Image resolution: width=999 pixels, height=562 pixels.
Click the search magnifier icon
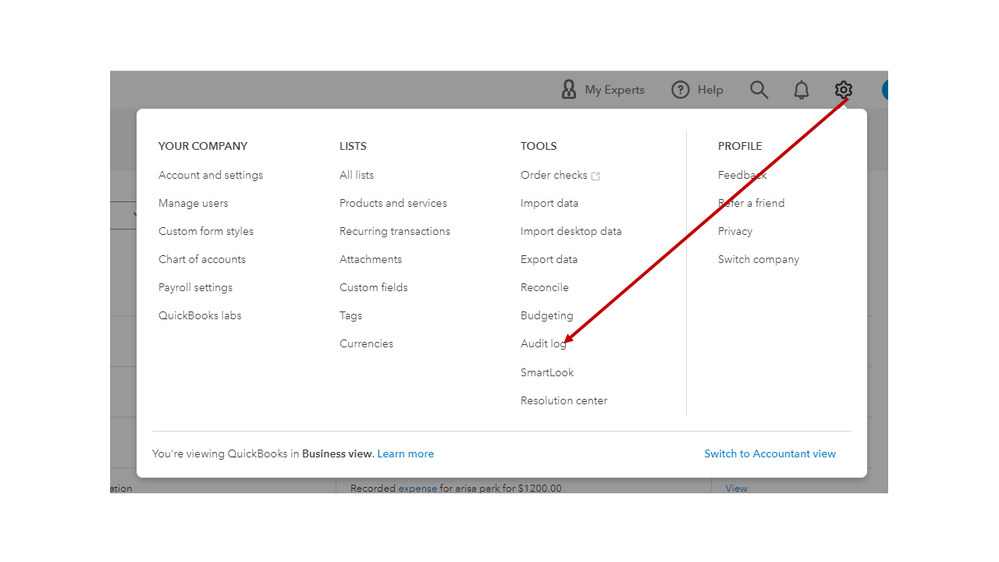759,90
